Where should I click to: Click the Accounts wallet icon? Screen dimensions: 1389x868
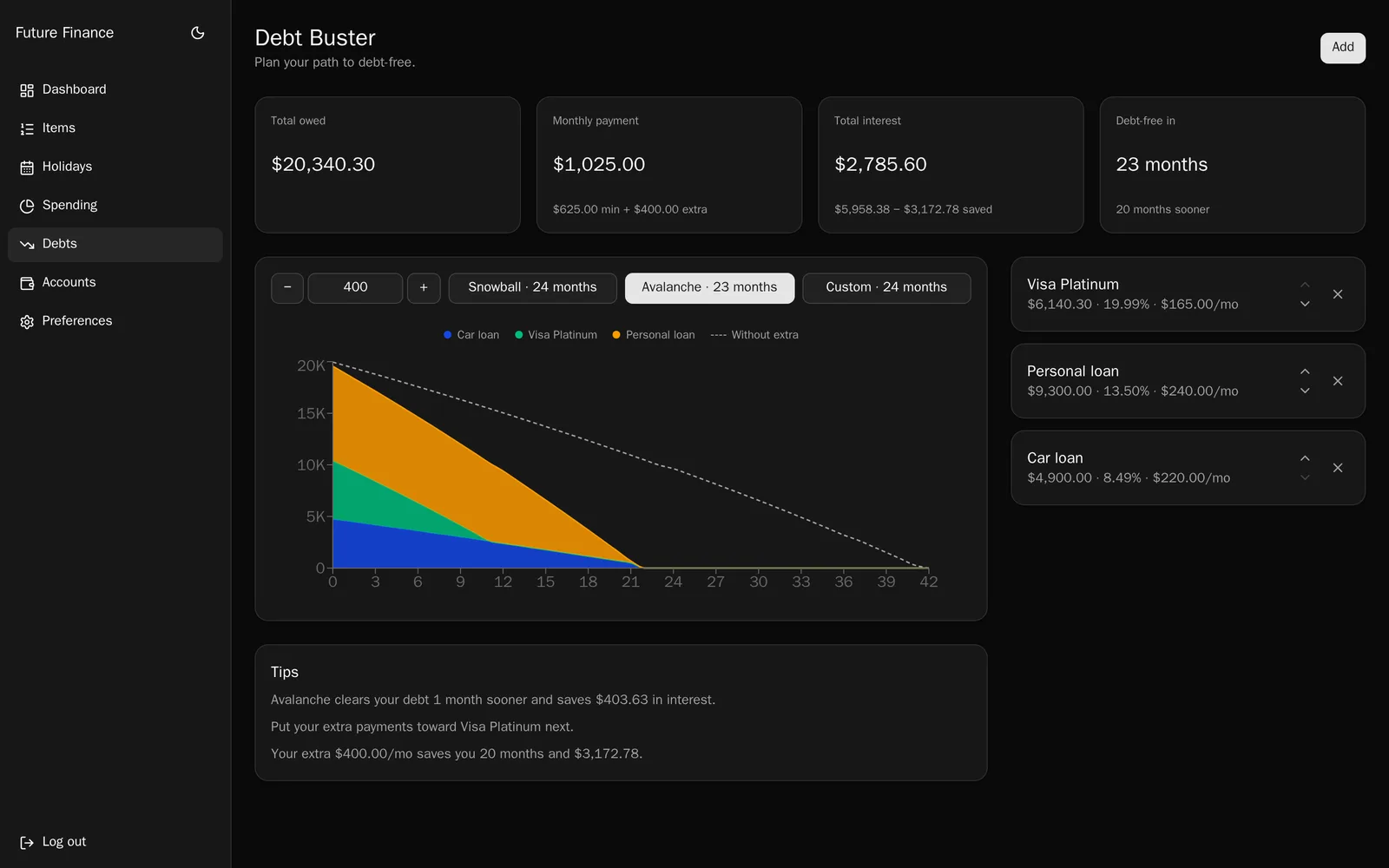(x=27, y=283)
